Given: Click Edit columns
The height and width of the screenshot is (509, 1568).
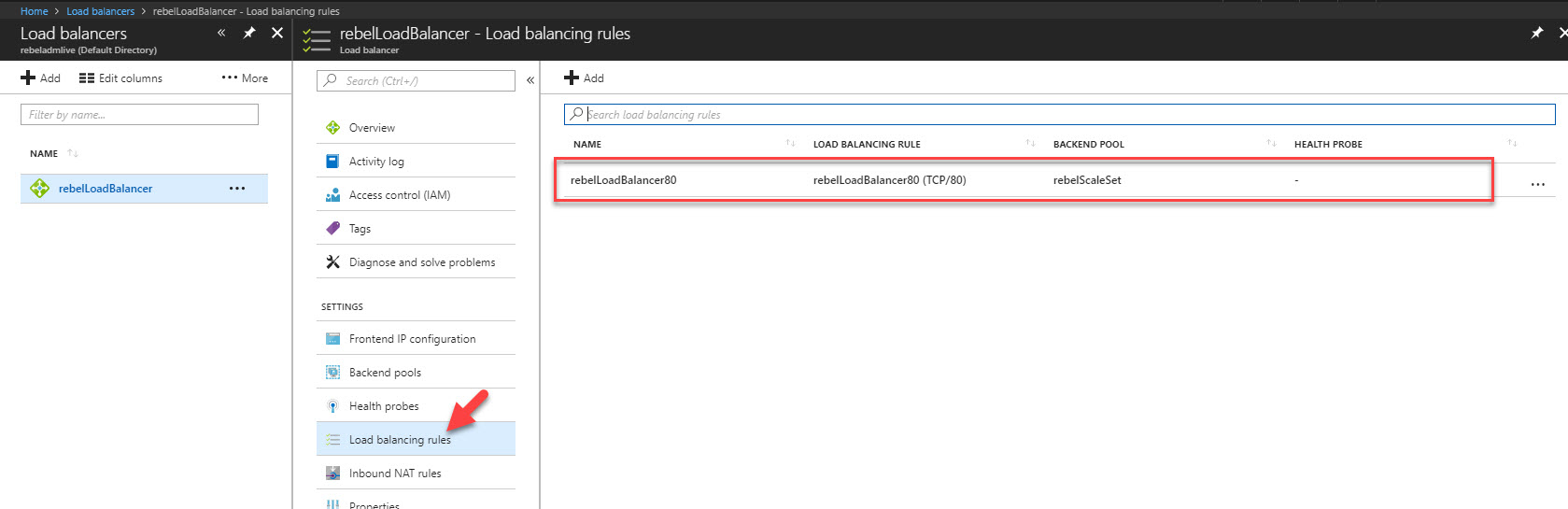Looking at the screenshot, I should pyautogui.click(x=120, y=78).
